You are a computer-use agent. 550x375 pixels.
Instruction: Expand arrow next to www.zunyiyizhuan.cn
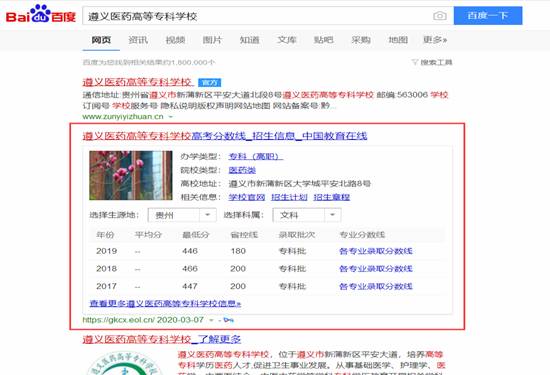[170, 116]
